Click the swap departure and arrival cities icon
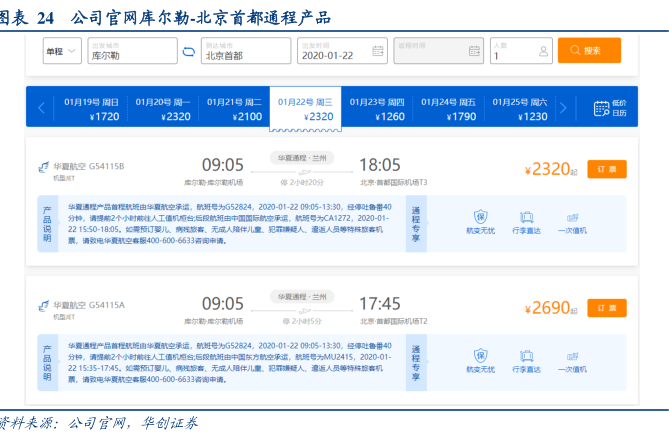 point(189,51)
